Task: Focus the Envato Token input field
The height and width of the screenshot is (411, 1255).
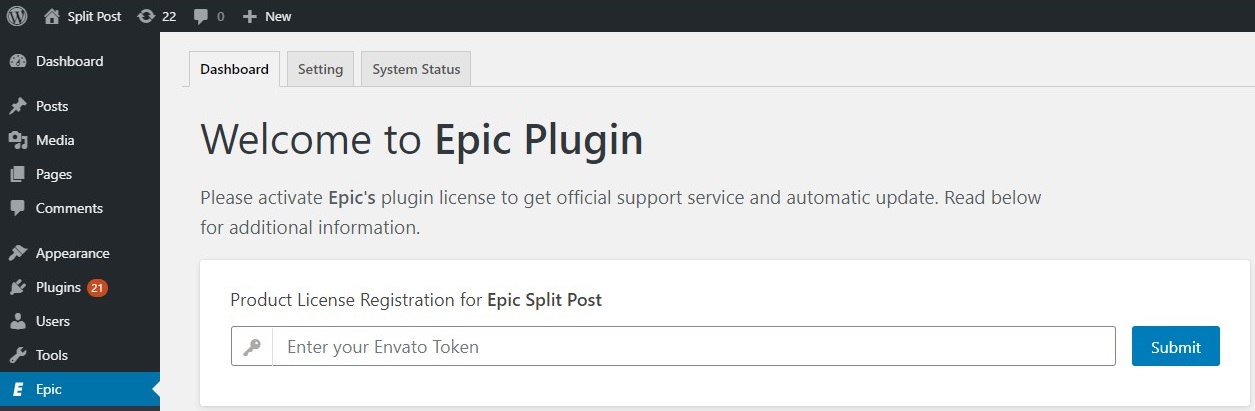Action: pyautogui.click(x=693, y=347)
